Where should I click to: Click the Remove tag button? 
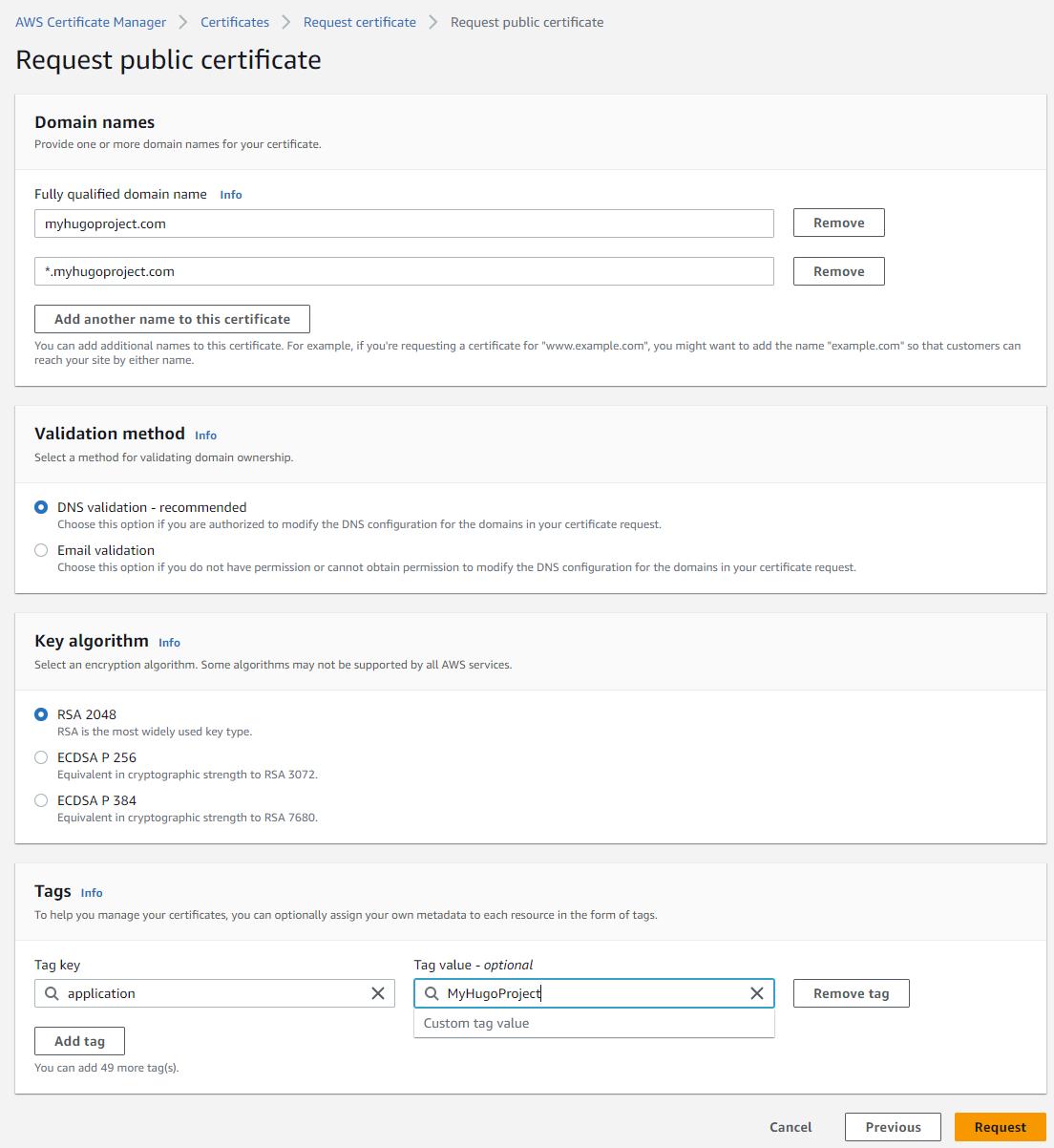tap(852, 993)
